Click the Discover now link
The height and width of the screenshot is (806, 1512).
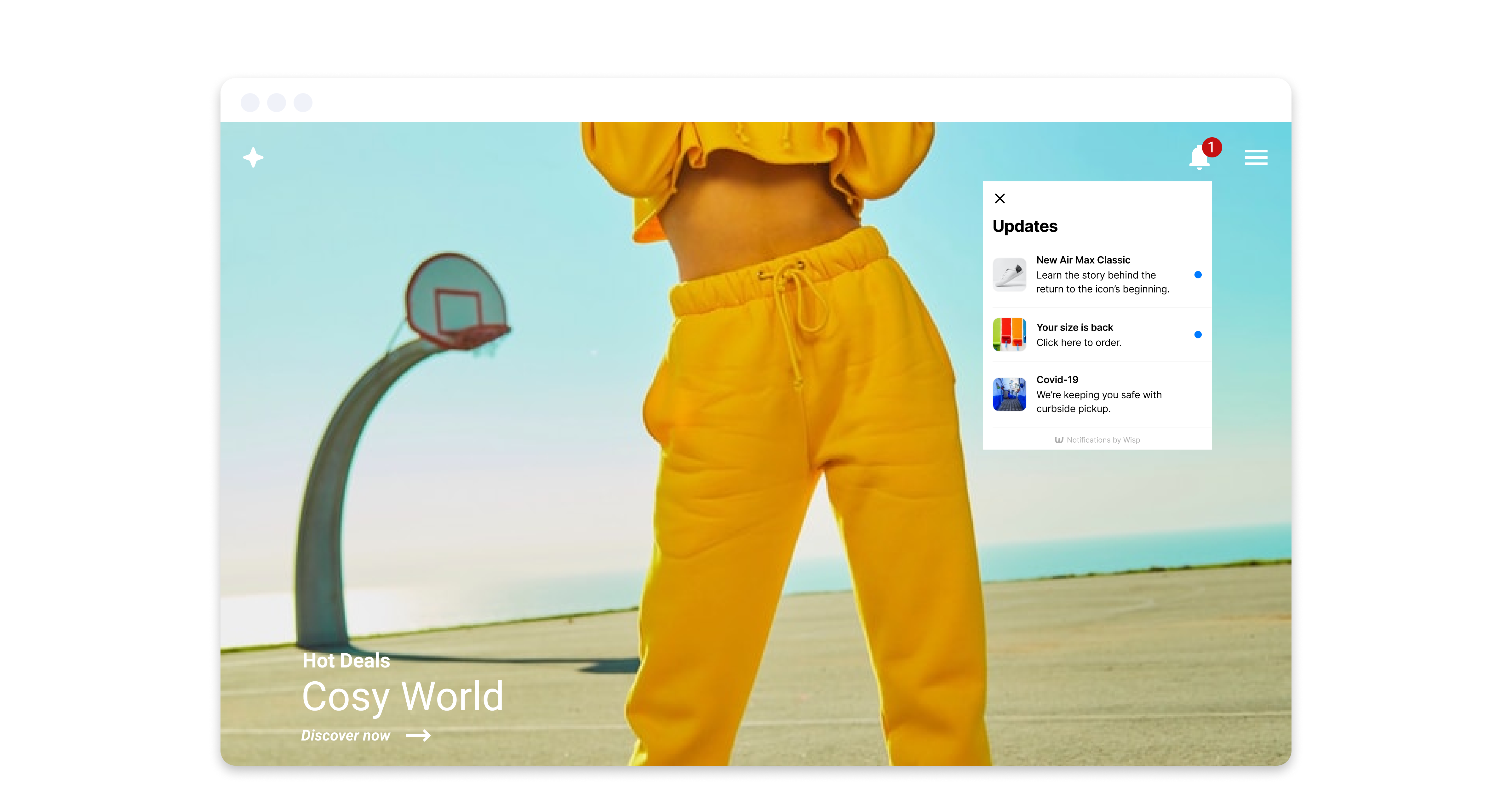(346, 735)
